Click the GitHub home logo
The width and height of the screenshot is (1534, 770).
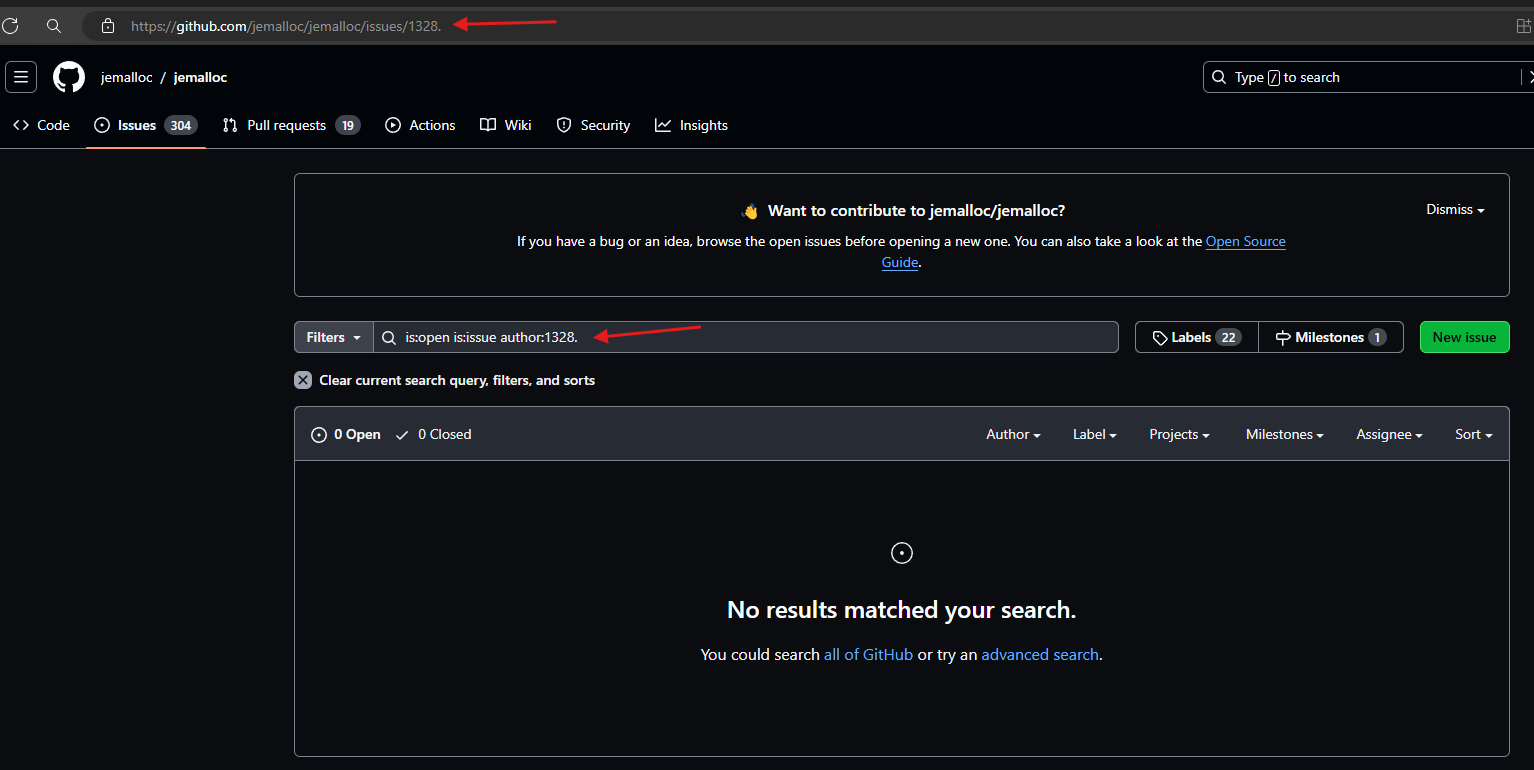[x=68, y=76]
